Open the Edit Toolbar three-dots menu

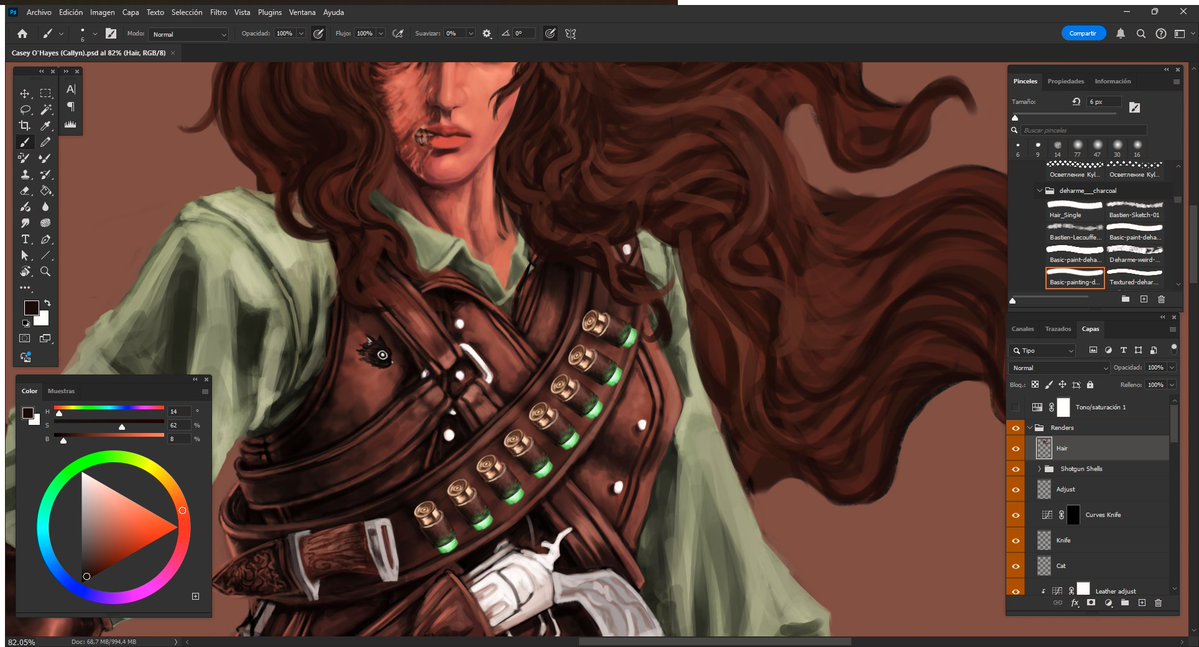(x=24, y=288)
